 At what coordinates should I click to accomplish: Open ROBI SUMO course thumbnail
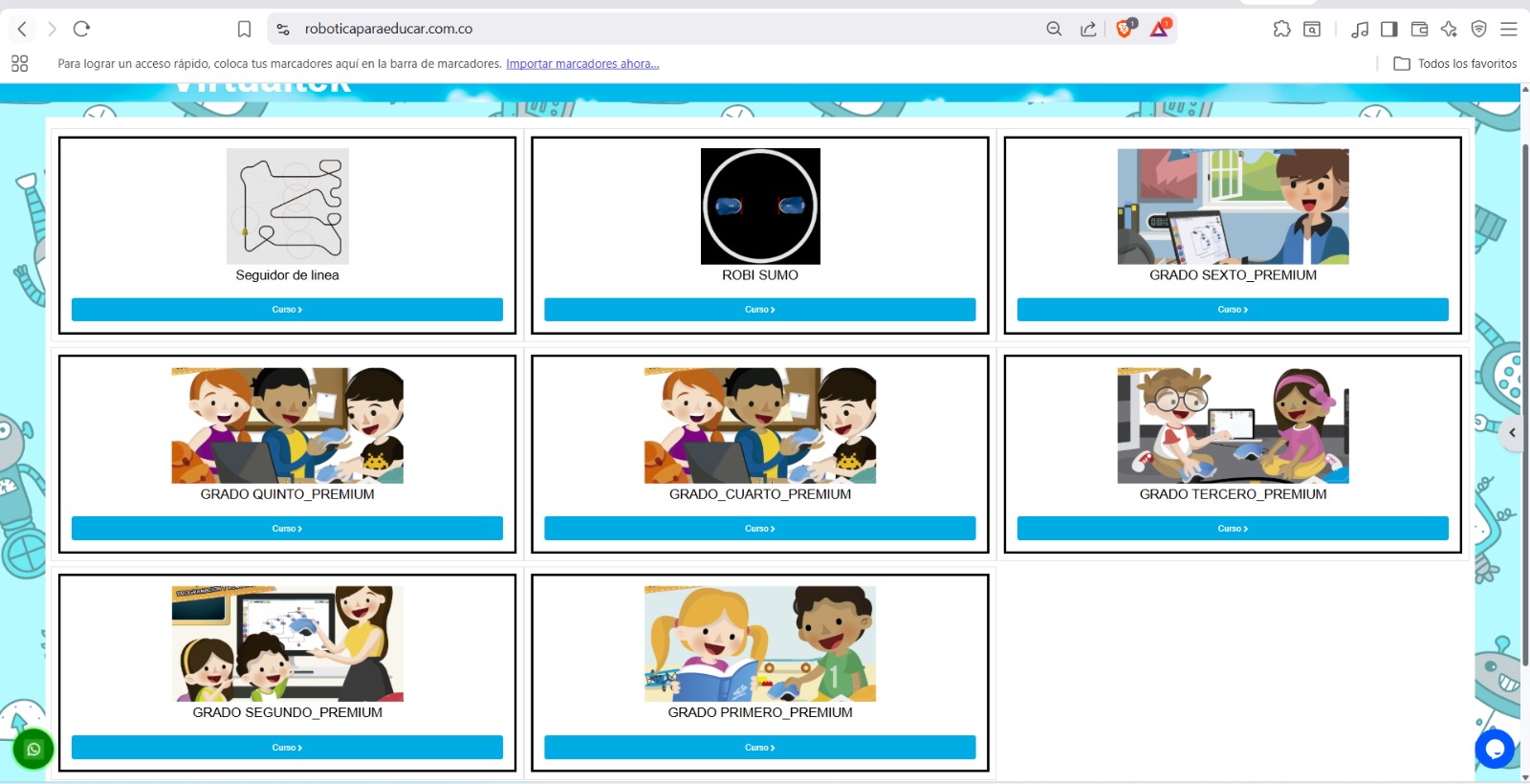pos(760,207)
